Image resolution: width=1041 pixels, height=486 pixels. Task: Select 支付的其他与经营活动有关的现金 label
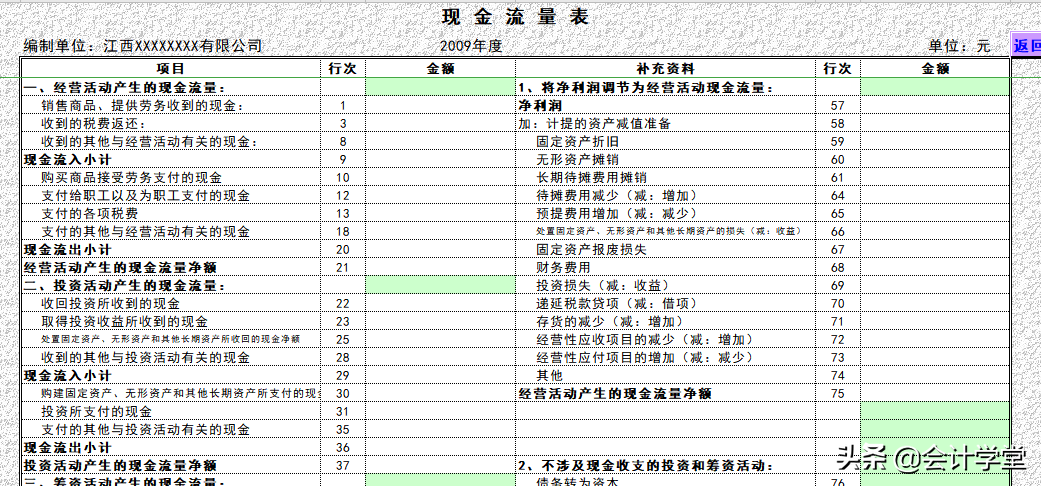pos(145,232)
